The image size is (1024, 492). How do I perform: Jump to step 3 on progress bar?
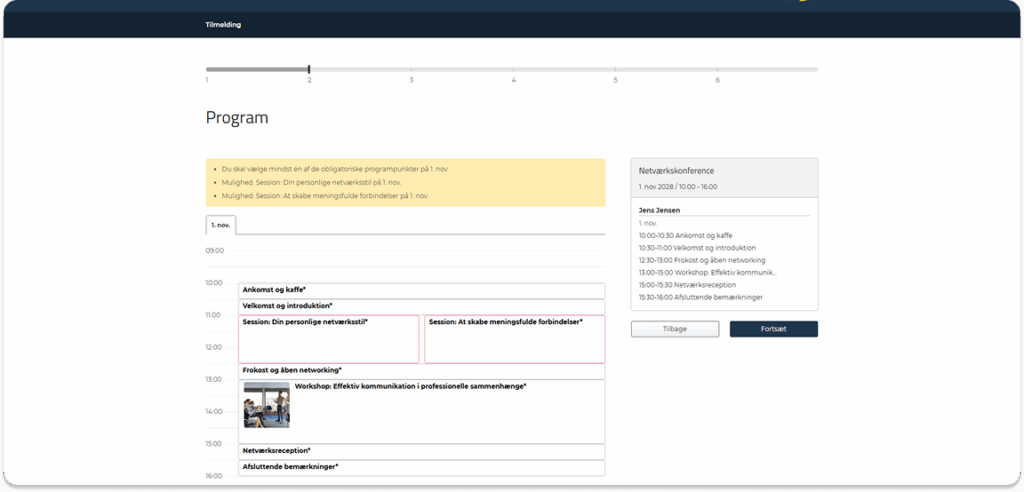point(411,70)
